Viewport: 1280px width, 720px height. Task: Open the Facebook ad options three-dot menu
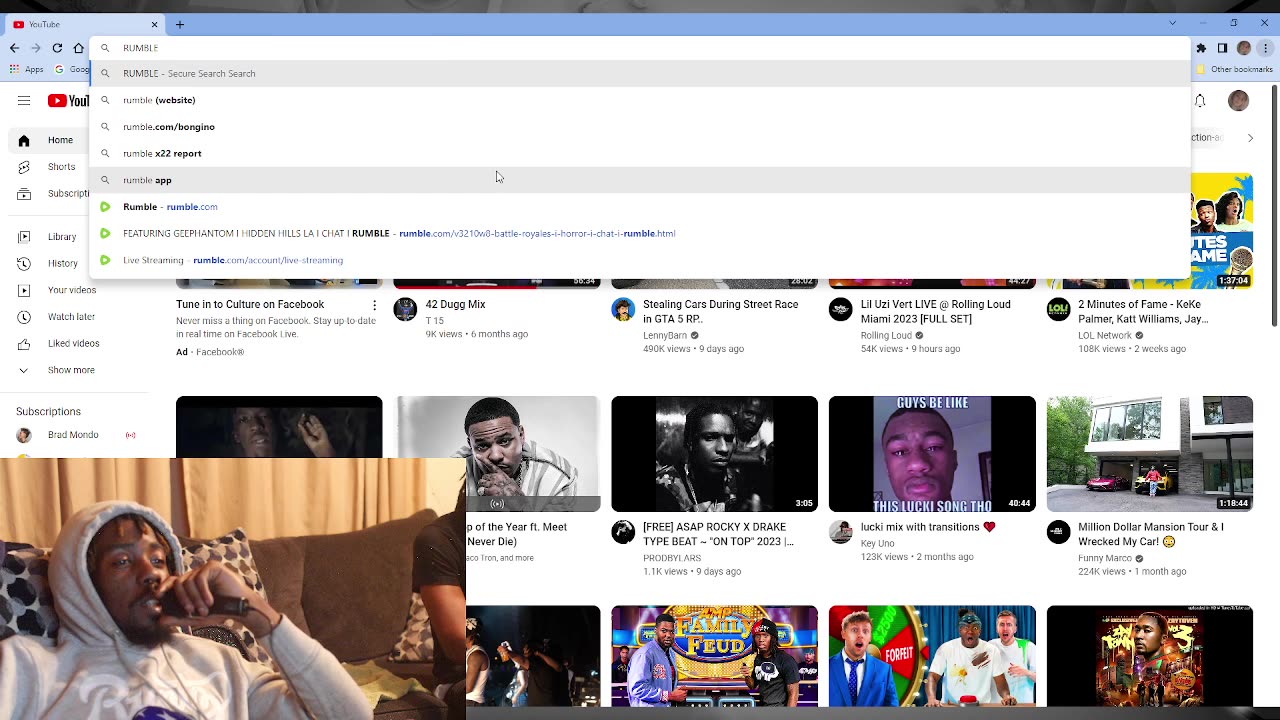[x=375, y=305]
